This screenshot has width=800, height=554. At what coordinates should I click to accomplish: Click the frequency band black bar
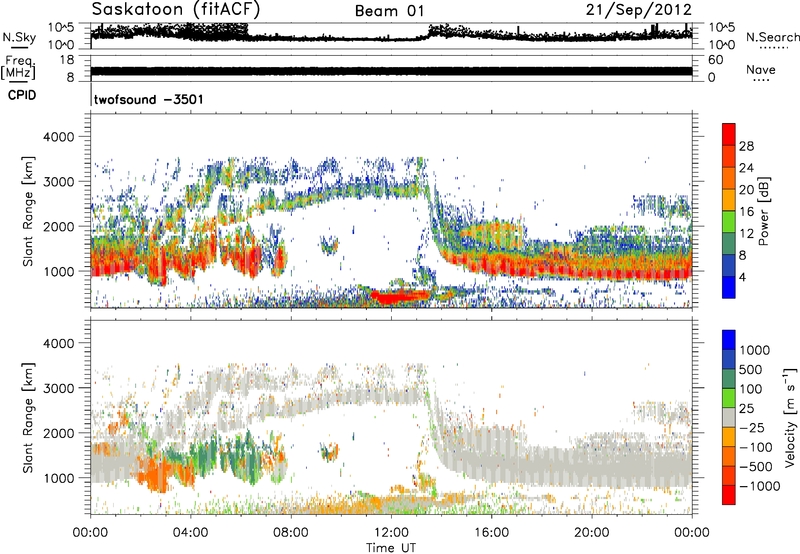tap(391, 71)
